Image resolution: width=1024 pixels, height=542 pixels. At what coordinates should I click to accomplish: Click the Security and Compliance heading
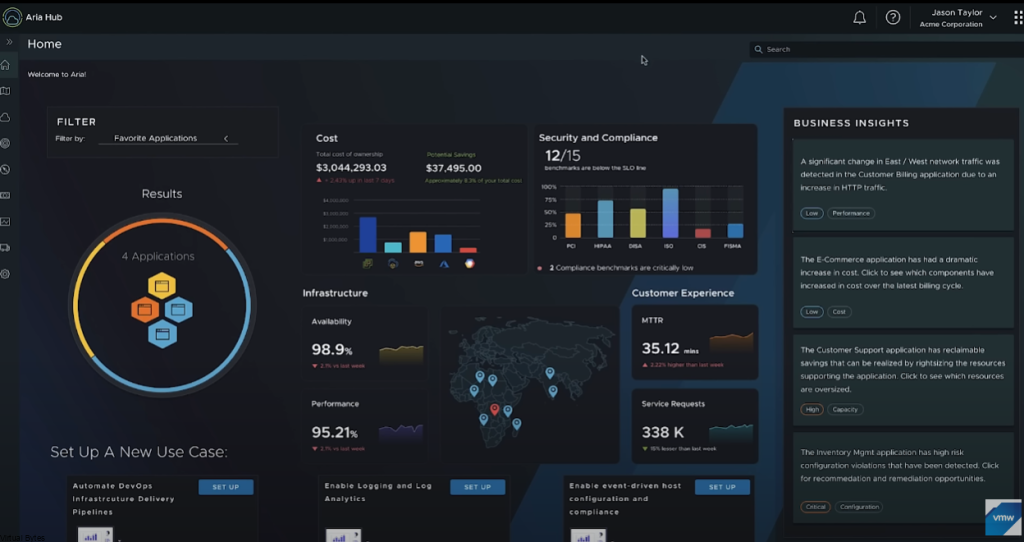coord(598,138)
